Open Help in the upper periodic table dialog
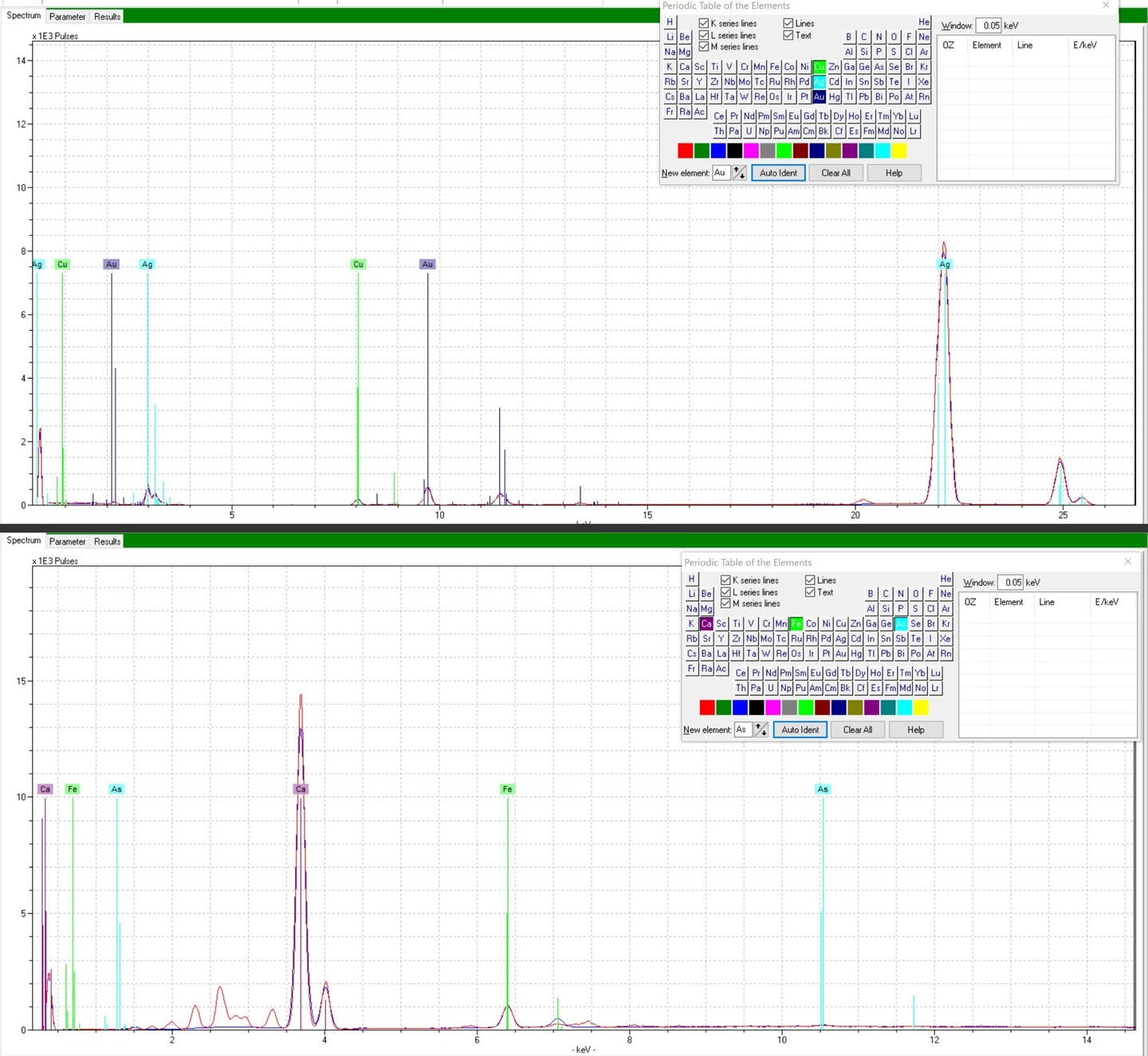 (x=894, y=173)
